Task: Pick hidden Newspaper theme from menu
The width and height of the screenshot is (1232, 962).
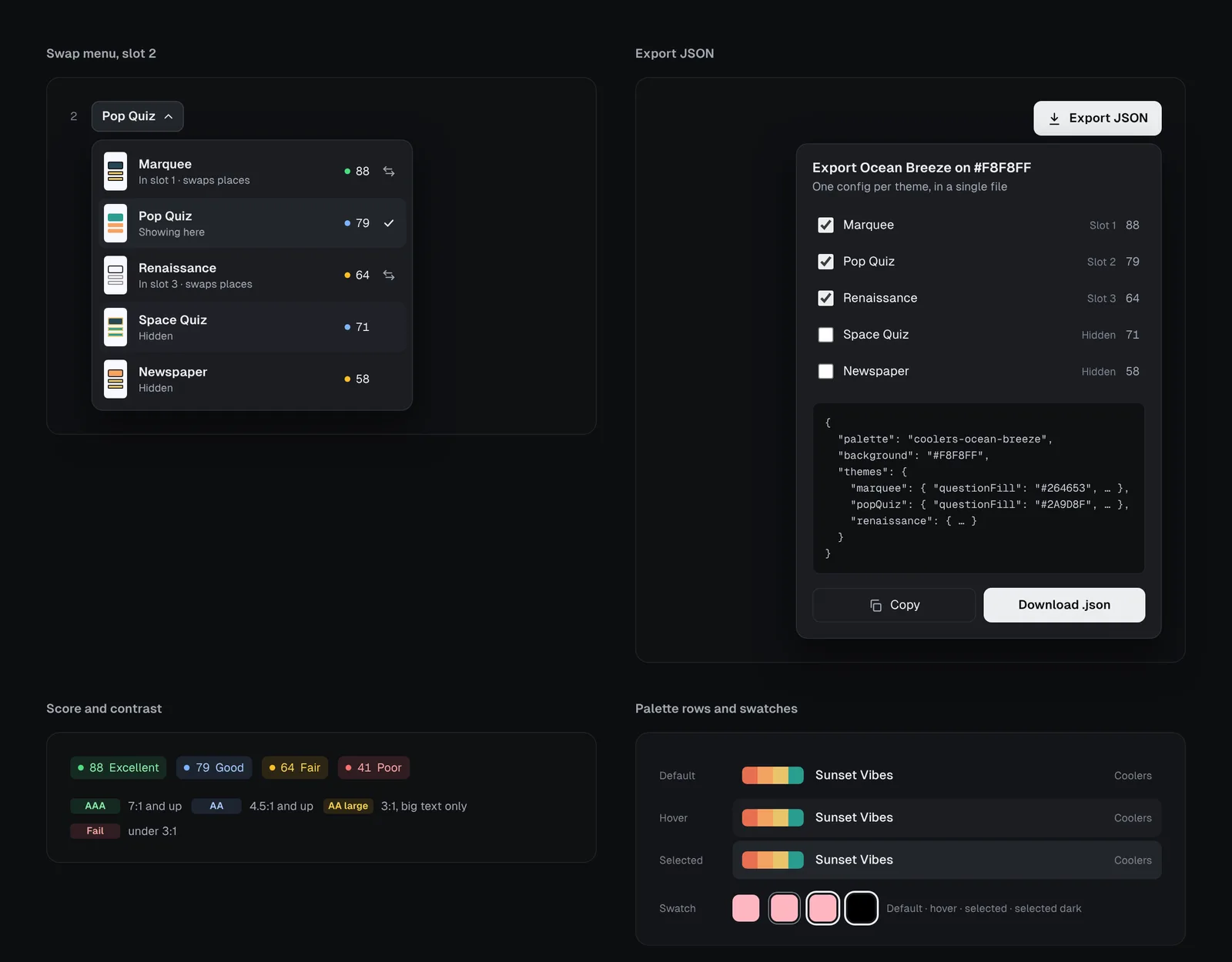Action: pyautogui.click(x=252, y=379)
